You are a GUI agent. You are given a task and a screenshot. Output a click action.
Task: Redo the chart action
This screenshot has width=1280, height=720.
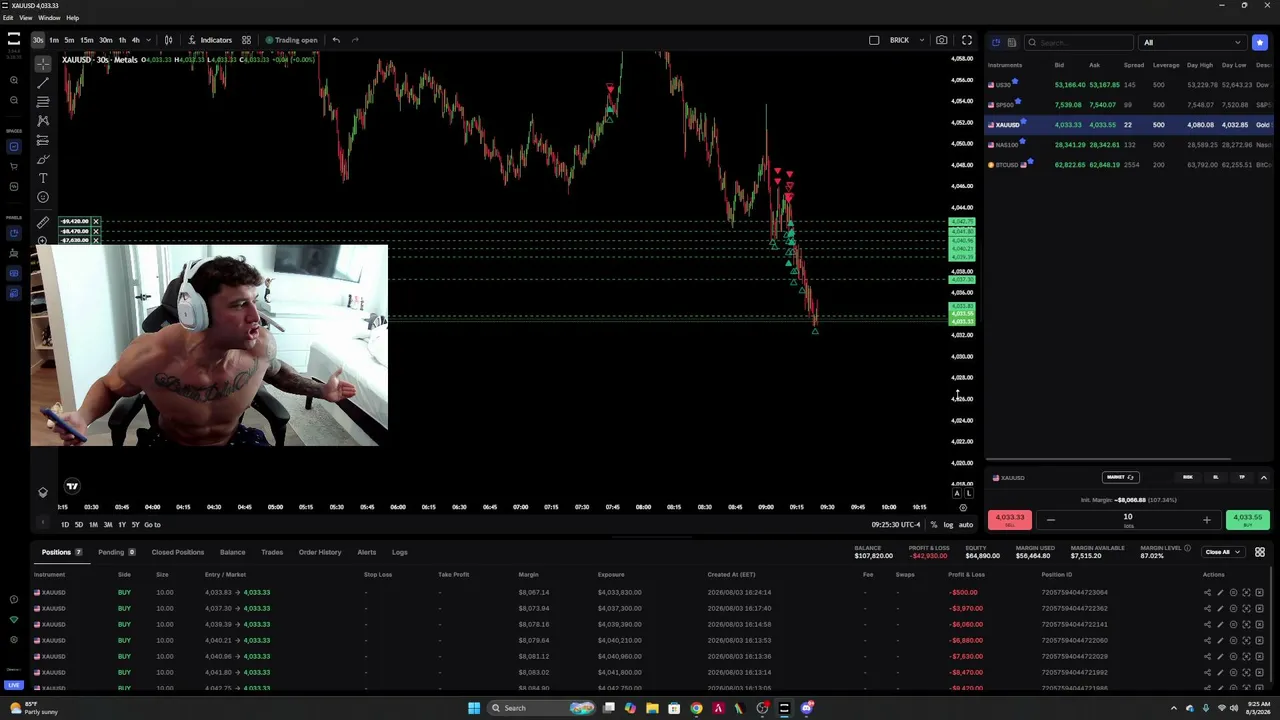(x=355, y=40)
